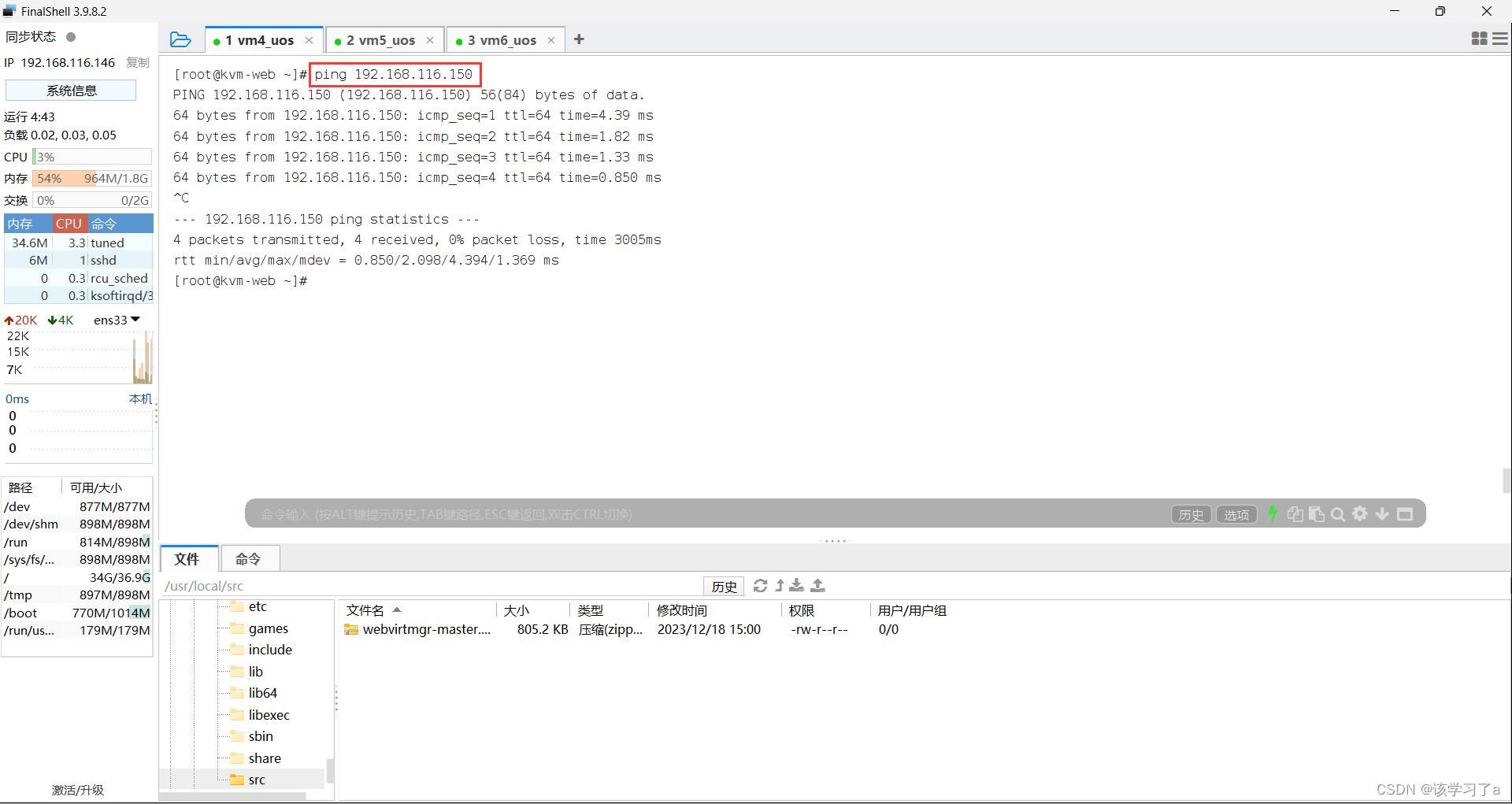Focus the command input field

tap(709, 514)
